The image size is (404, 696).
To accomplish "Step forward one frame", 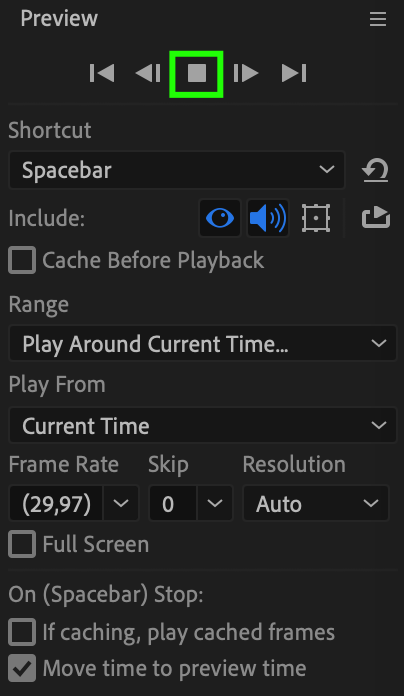I will (246, 73).
